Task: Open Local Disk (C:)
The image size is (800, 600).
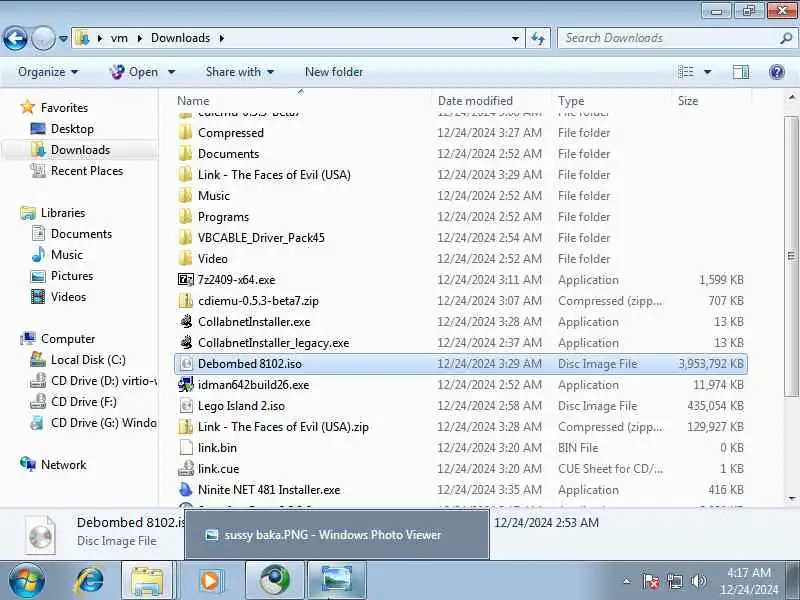Action: pos(88,360)
